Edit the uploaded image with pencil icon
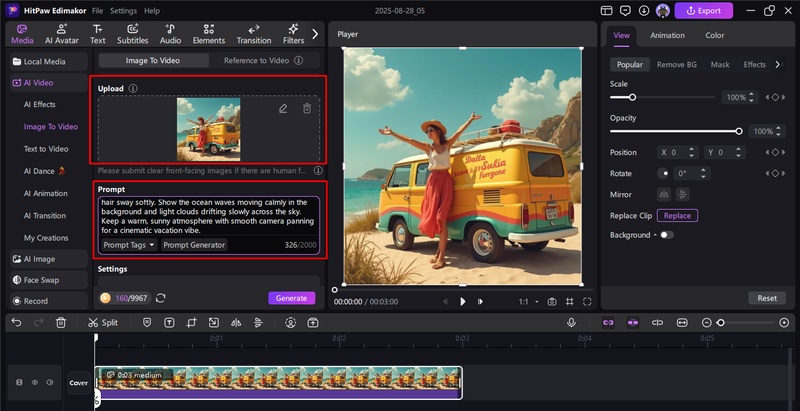Screen dimensions: 800x411 (x=283, y=109)
